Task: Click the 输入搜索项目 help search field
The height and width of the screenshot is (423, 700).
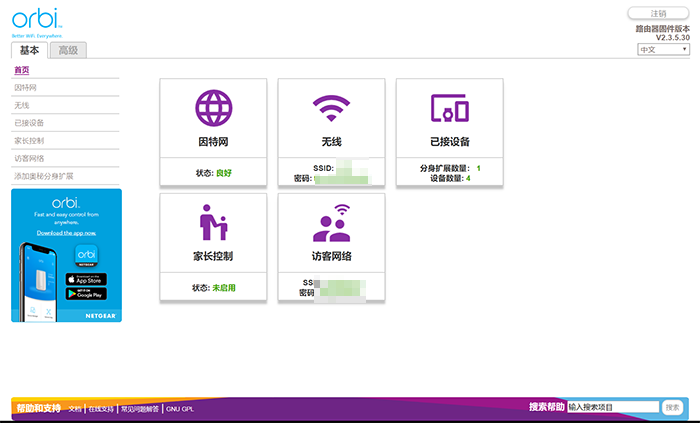Action: pos(612,408)
